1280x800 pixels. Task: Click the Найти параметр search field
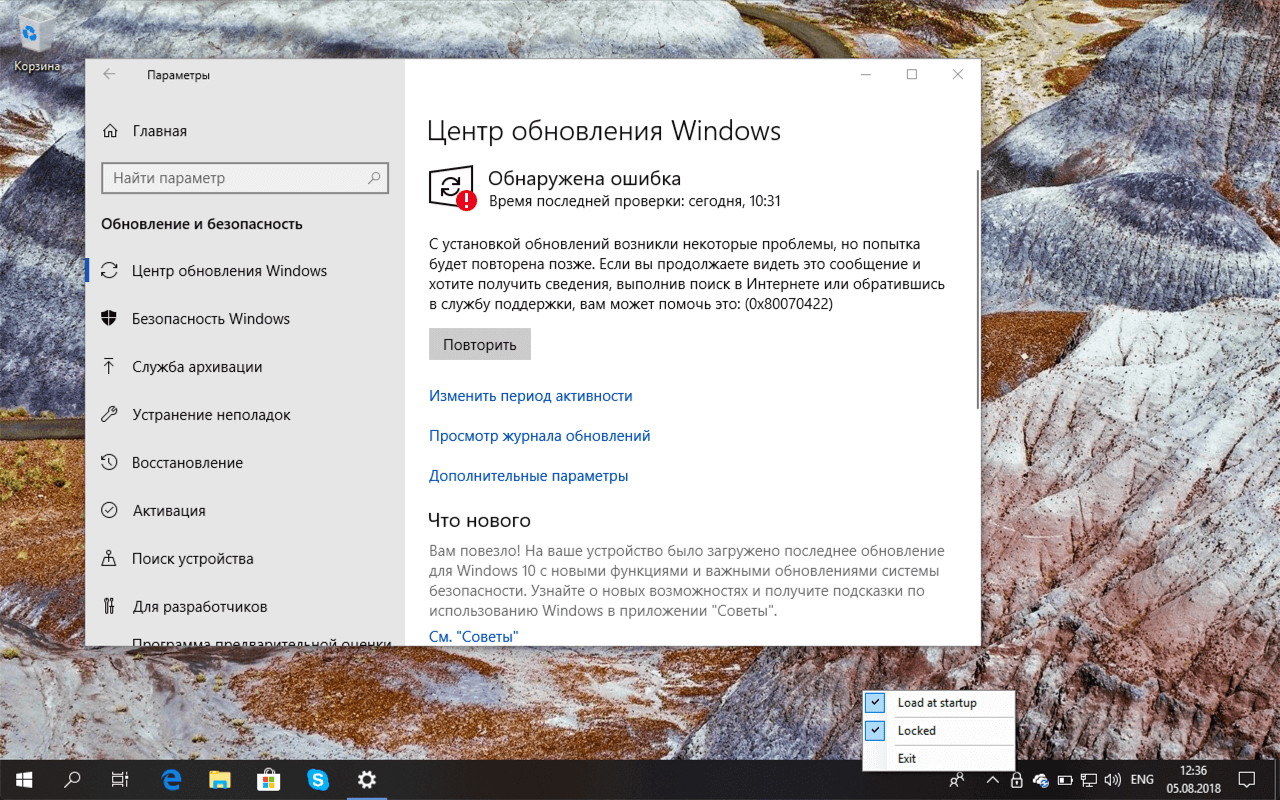245,178
